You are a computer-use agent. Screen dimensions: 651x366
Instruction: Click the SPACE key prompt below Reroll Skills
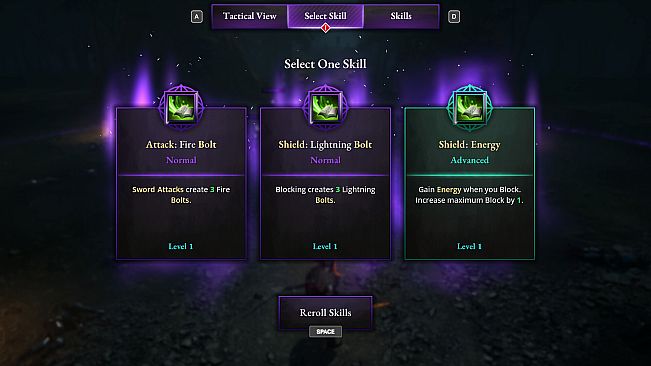click(326, 332)
